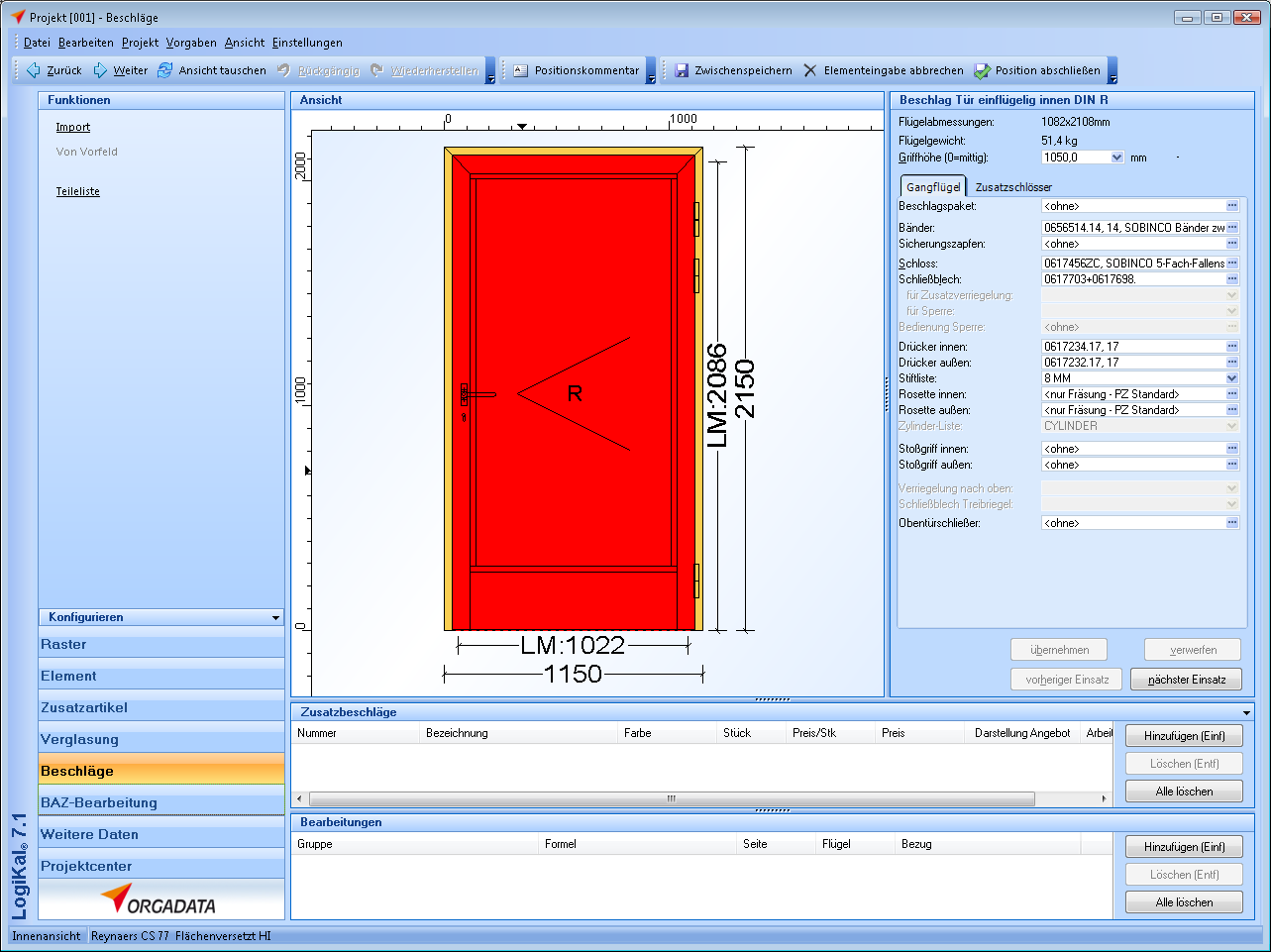Expand the Griffhöhe dropdown
Viewport: 1271px width, 952px height.
1117,158
